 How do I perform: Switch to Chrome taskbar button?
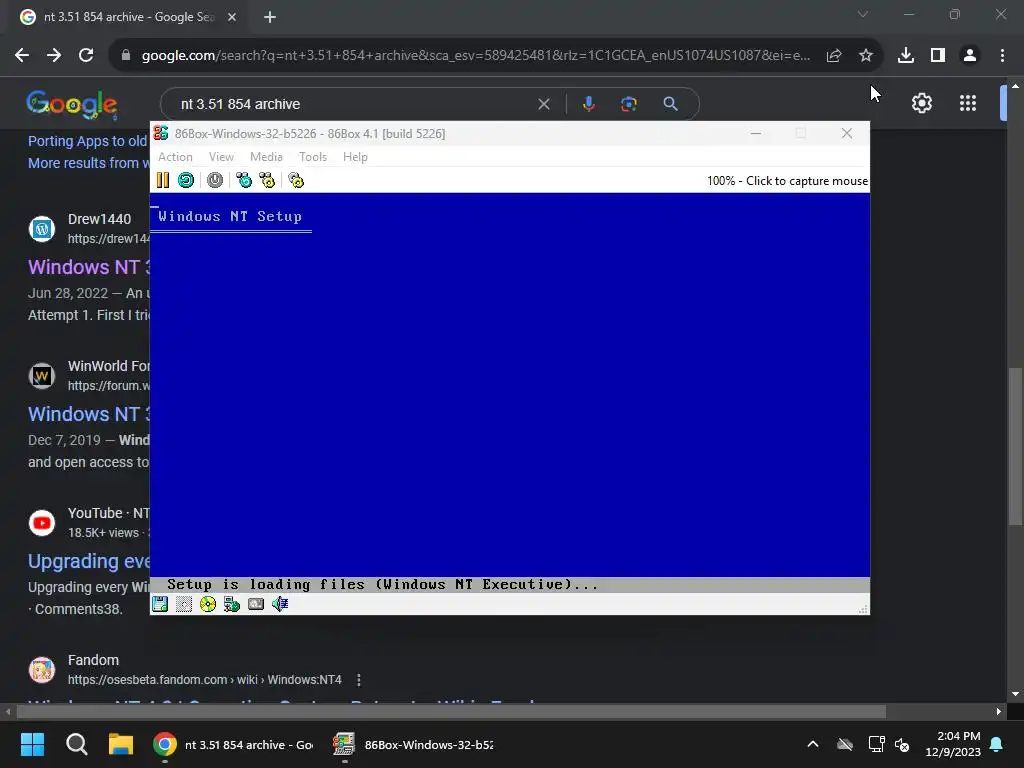[234, 744]
